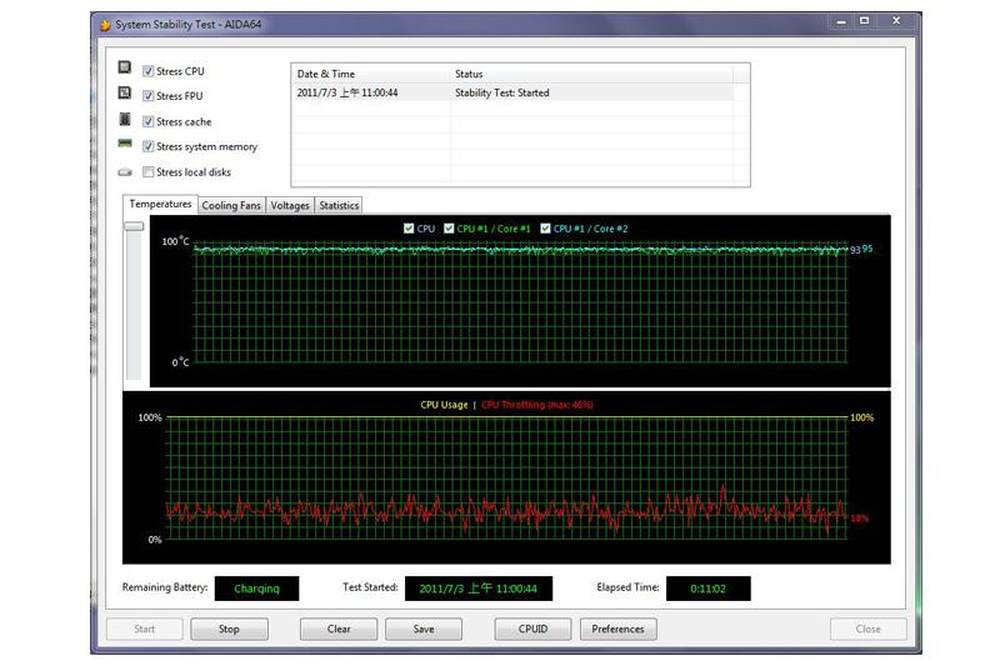
Task: Toggle the Stress system memory checkbox
Action: [x=148, y=147]
